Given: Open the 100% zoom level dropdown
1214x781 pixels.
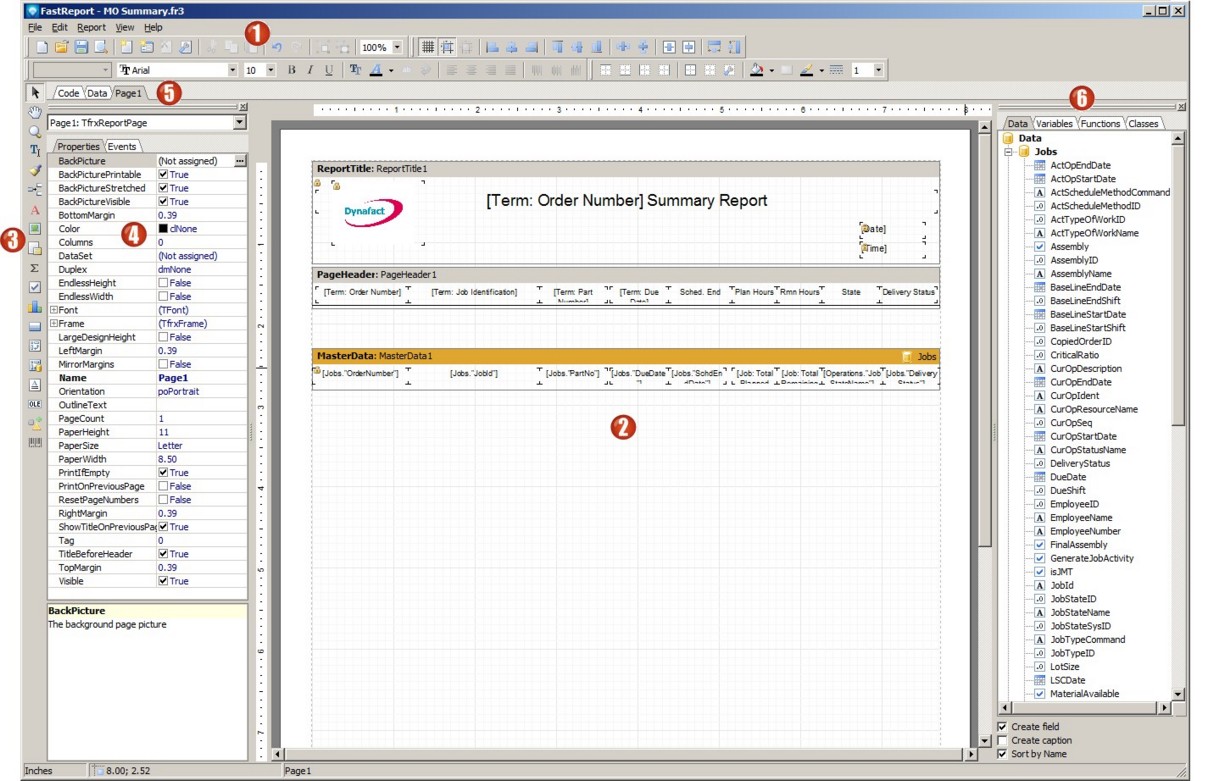Looking at the screenshot, I should (398, 47).
